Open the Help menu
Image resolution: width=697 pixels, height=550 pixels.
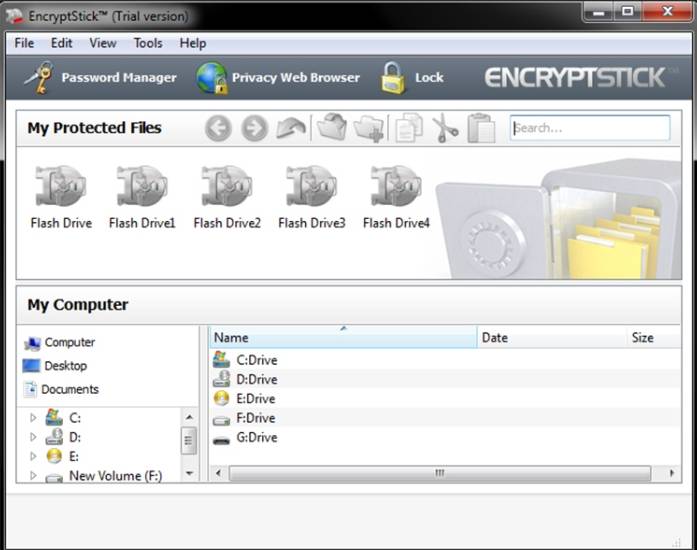[193, 43]
